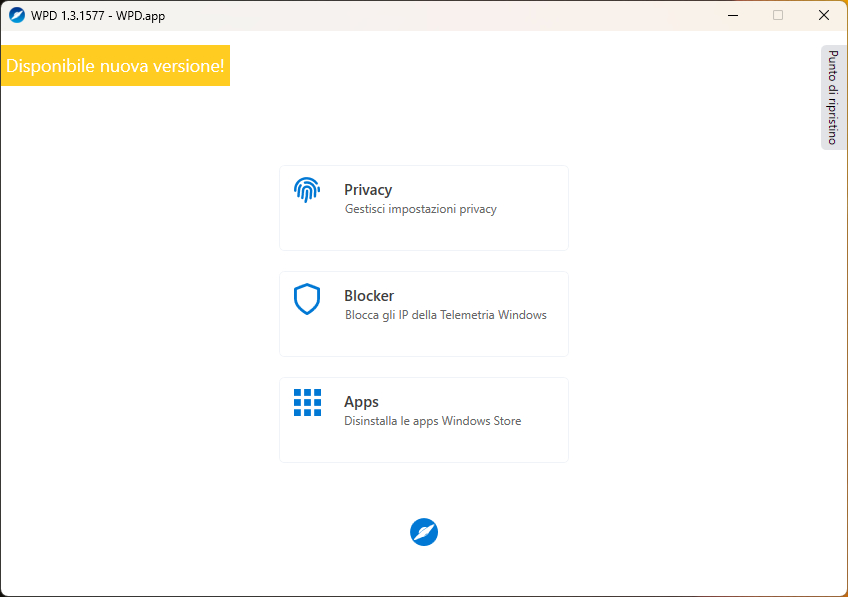Click the fingerprint Privacy icon

click(x=307, y=190)
